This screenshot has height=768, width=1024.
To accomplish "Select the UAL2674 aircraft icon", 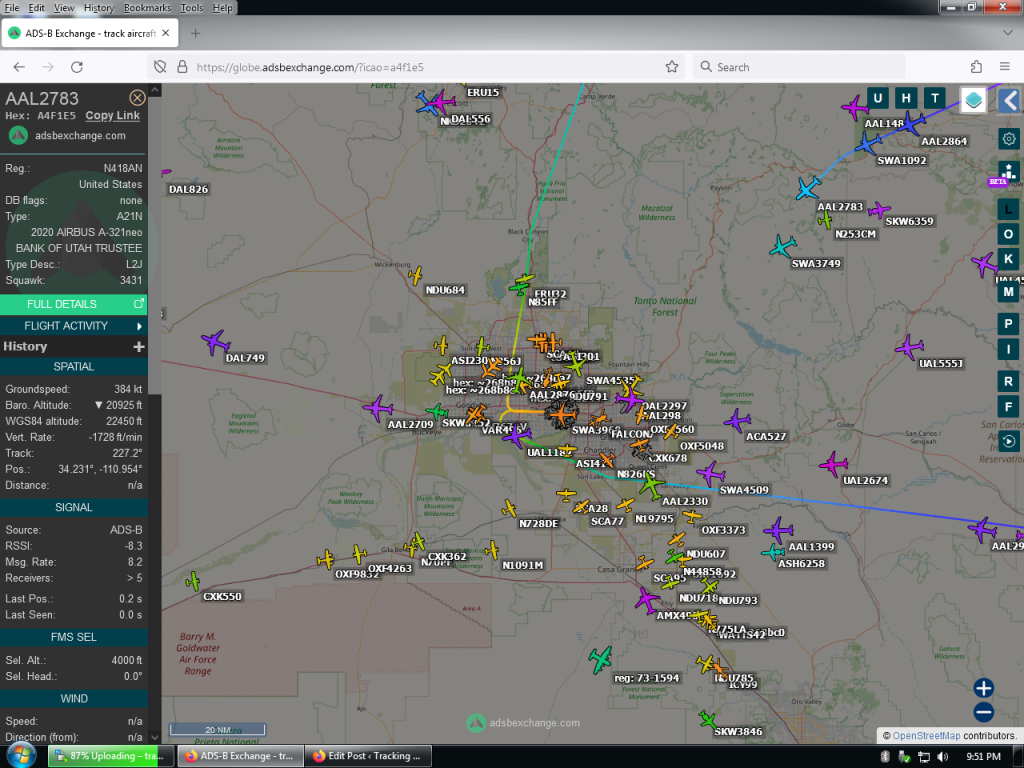I will [x=833, y=464].
